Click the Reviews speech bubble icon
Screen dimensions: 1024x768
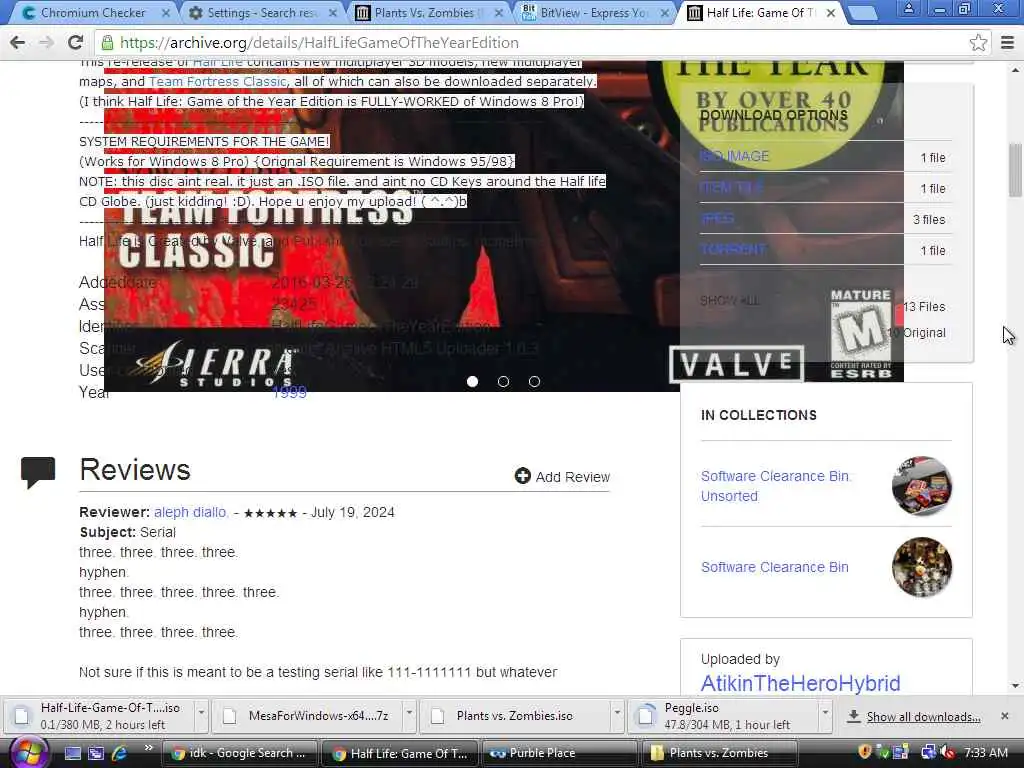pyautogui.click(x=38, y=472)
